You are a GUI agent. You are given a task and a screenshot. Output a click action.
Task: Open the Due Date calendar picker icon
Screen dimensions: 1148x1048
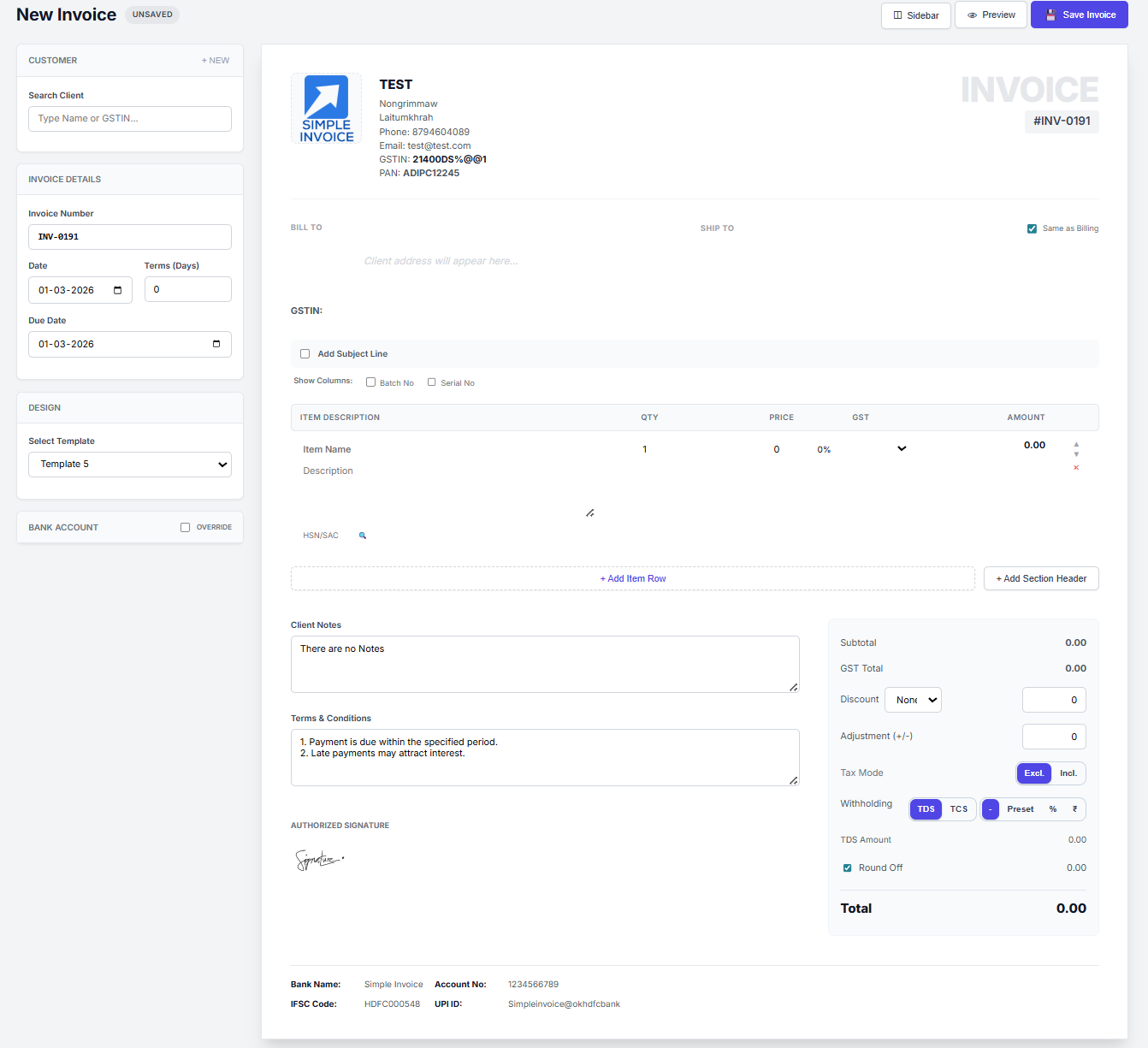pyautogui.click(x=216, y=344)
